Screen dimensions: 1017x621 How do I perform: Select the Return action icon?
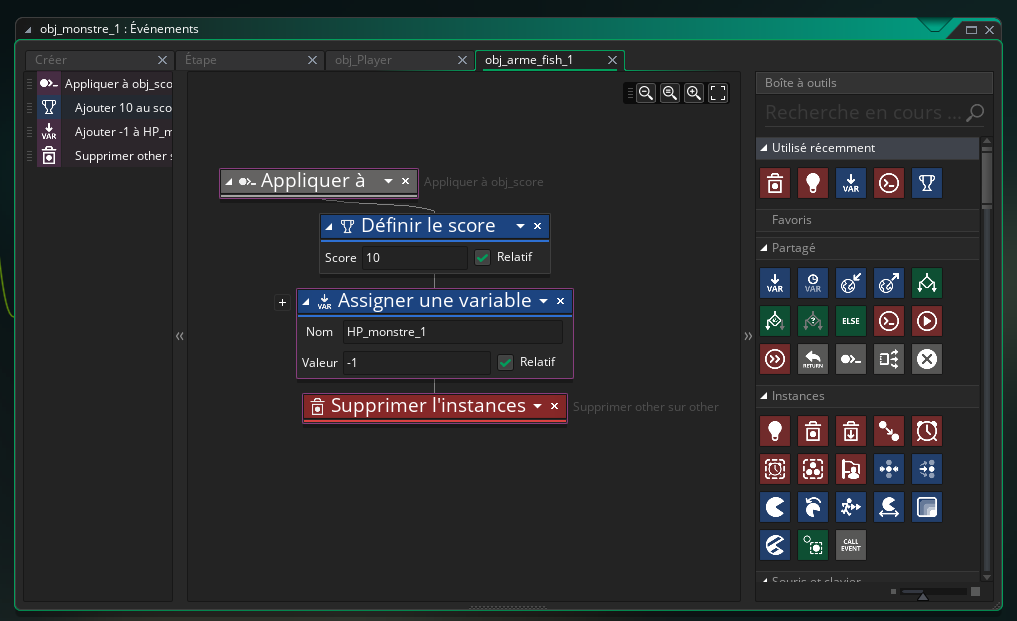[812, 359]
